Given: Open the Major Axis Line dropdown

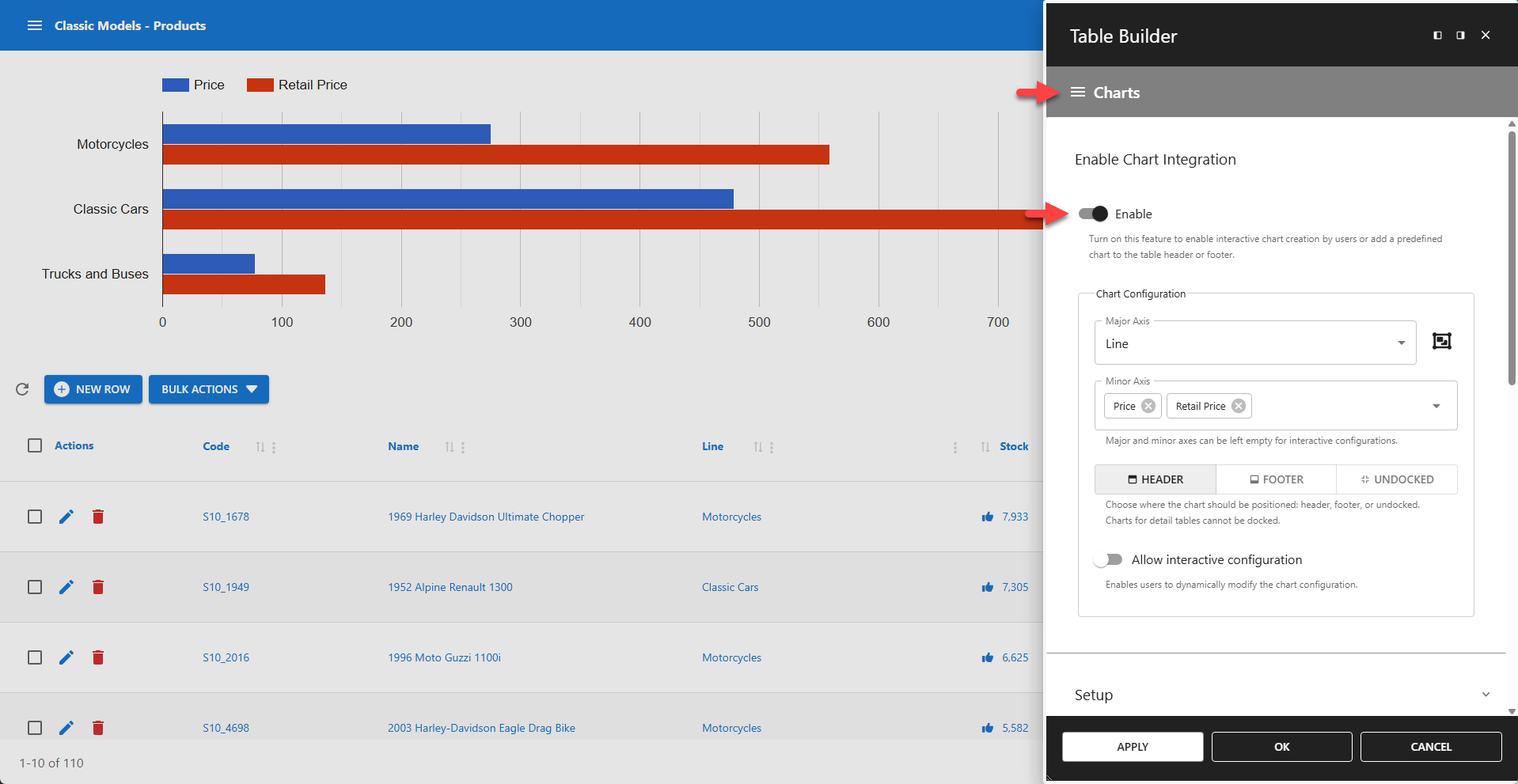Looking at the screenshot, I should [1400, 343].
